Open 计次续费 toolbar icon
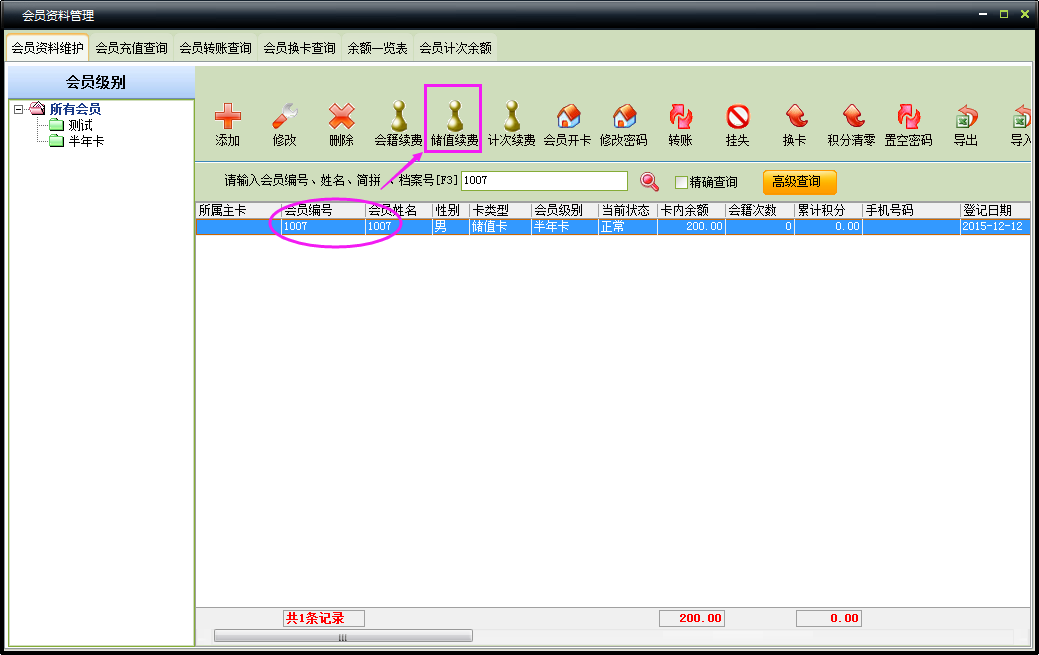 (512, 123)
